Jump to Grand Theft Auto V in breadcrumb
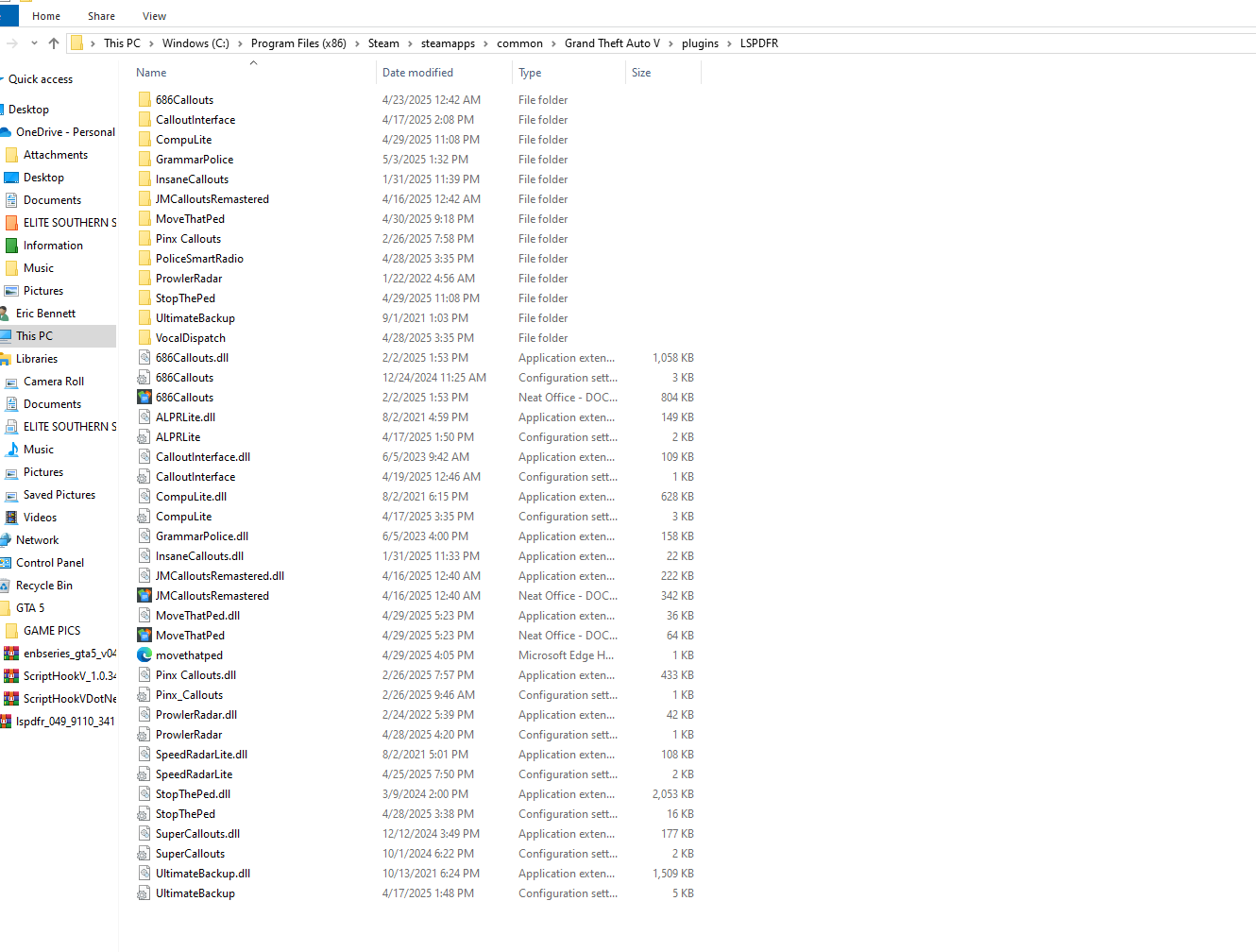 [612, 43]
